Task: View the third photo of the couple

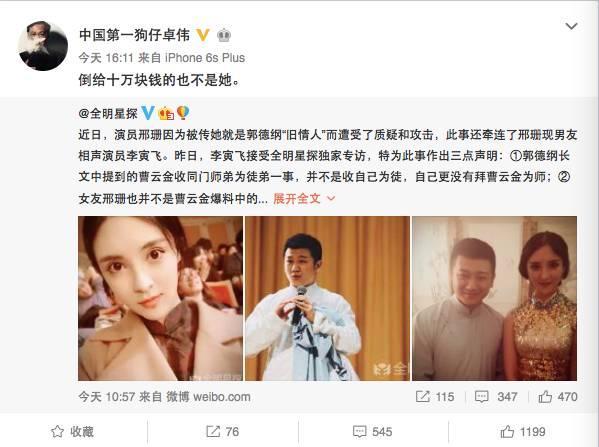Action: tap(494, 298)
